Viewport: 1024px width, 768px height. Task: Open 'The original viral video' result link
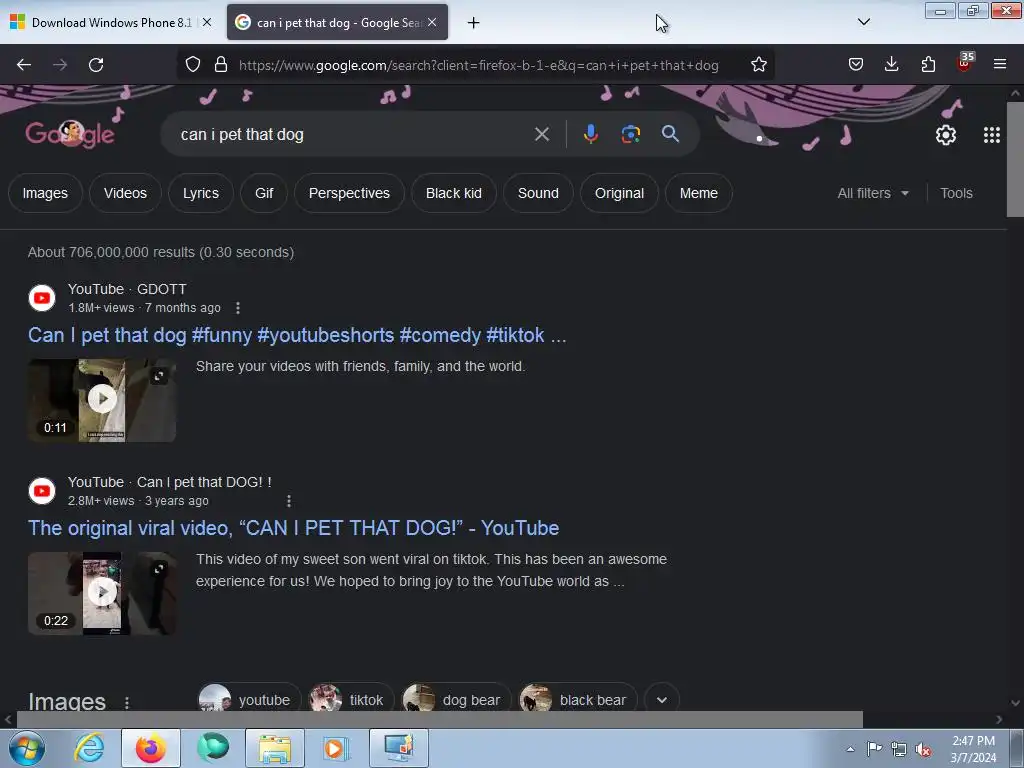[293, 528]
